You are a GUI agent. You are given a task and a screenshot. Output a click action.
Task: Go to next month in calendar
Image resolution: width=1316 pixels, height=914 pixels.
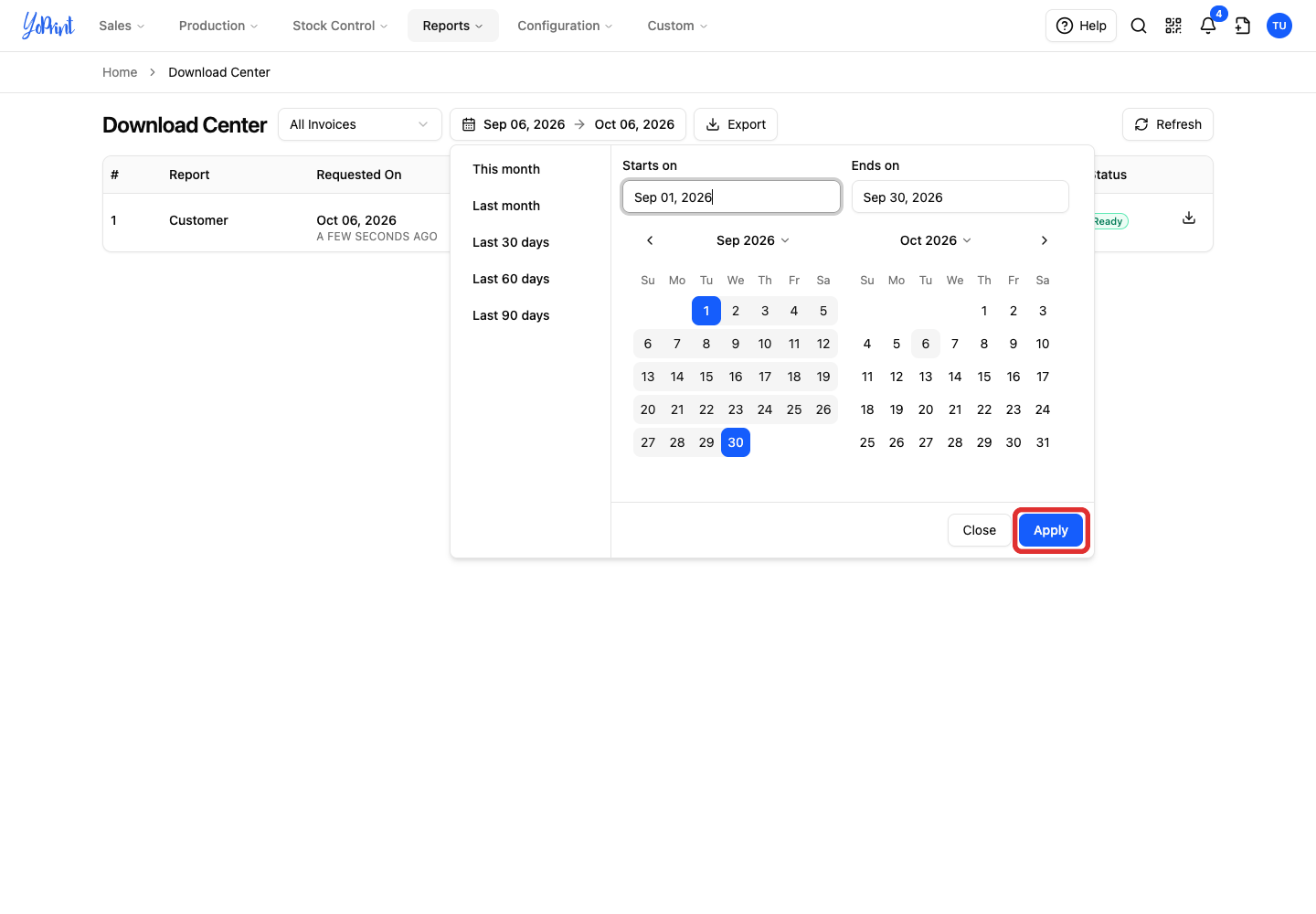[1045, 240]
